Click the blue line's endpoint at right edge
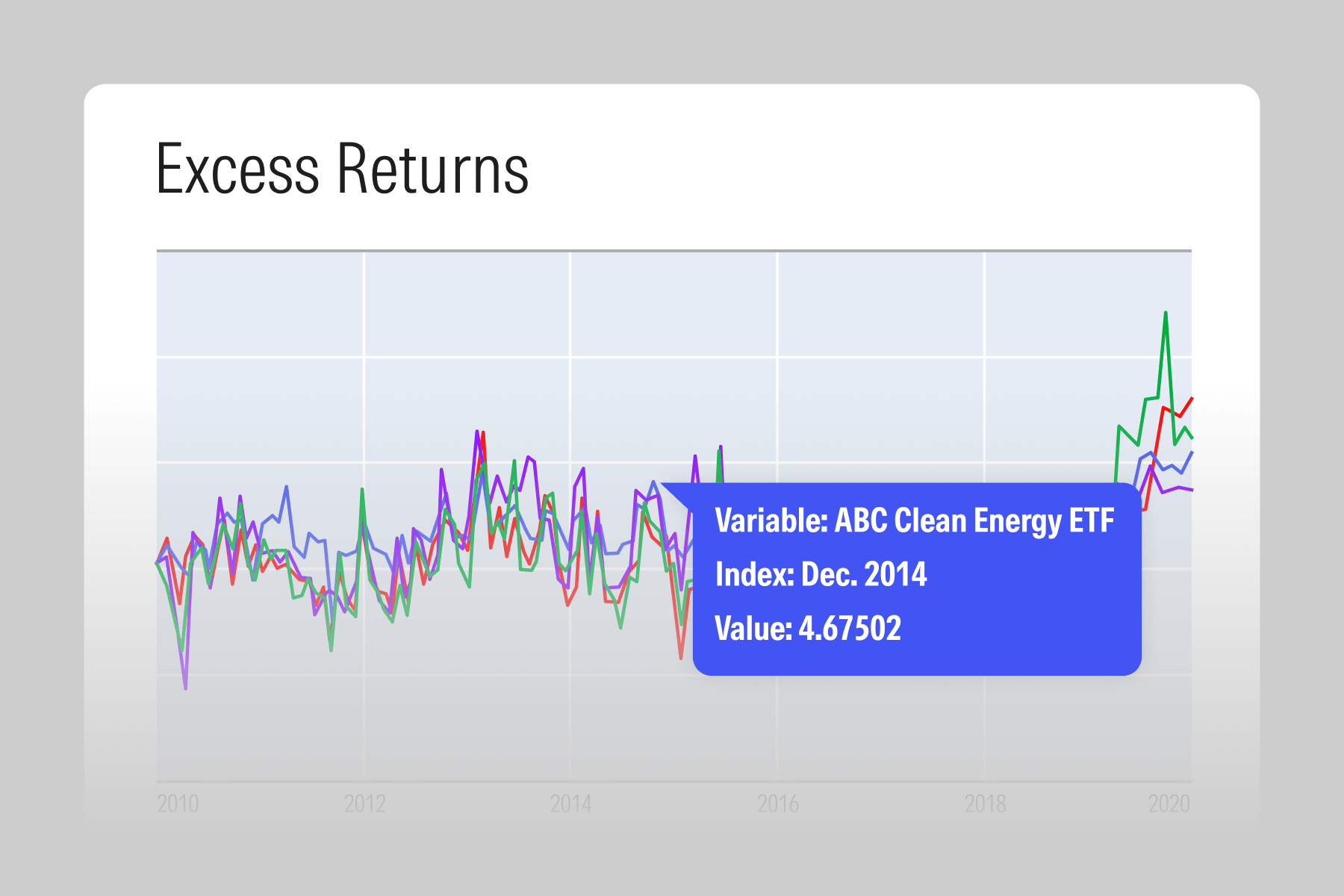Screen dimensions: 1344x896 click(1191, 452)
